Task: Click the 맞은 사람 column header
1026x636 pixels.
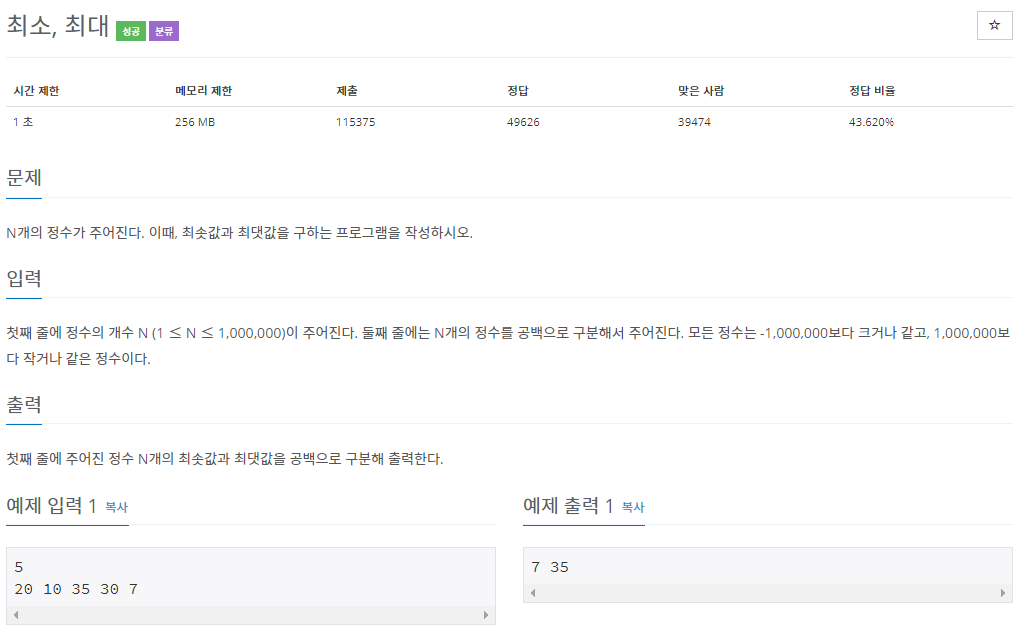Action: click(x=701, y=91)
